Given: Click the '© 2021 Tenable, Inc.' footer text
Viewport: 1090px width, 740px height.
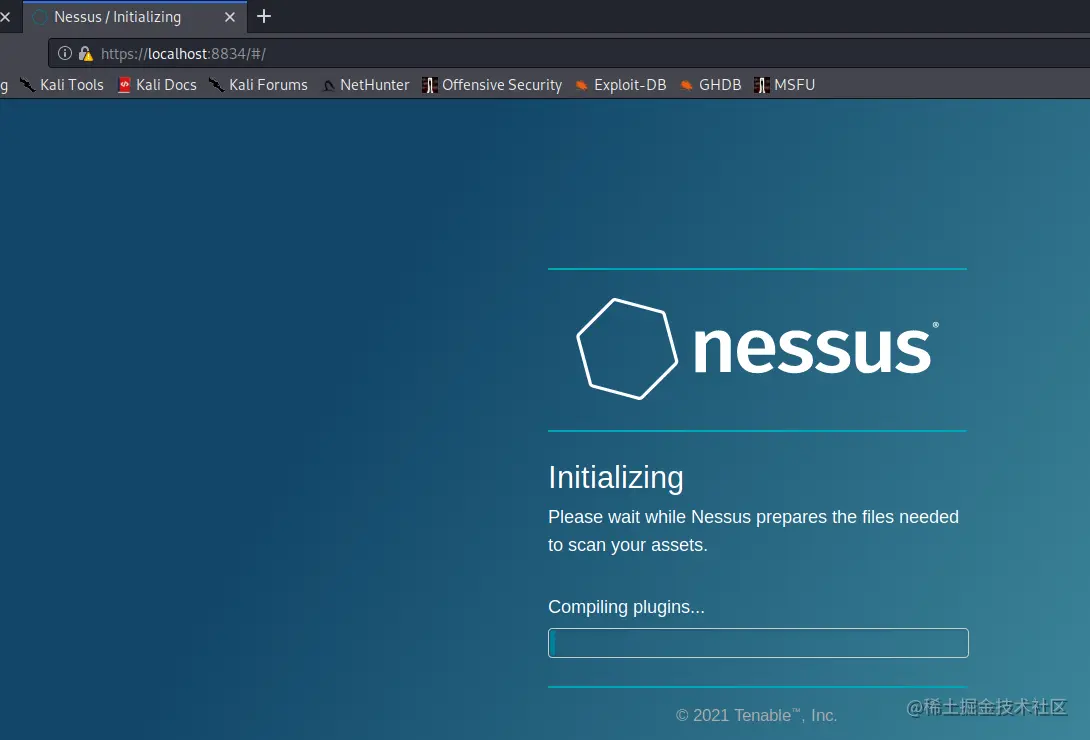Looking at the screenshot, I should 756,715.
